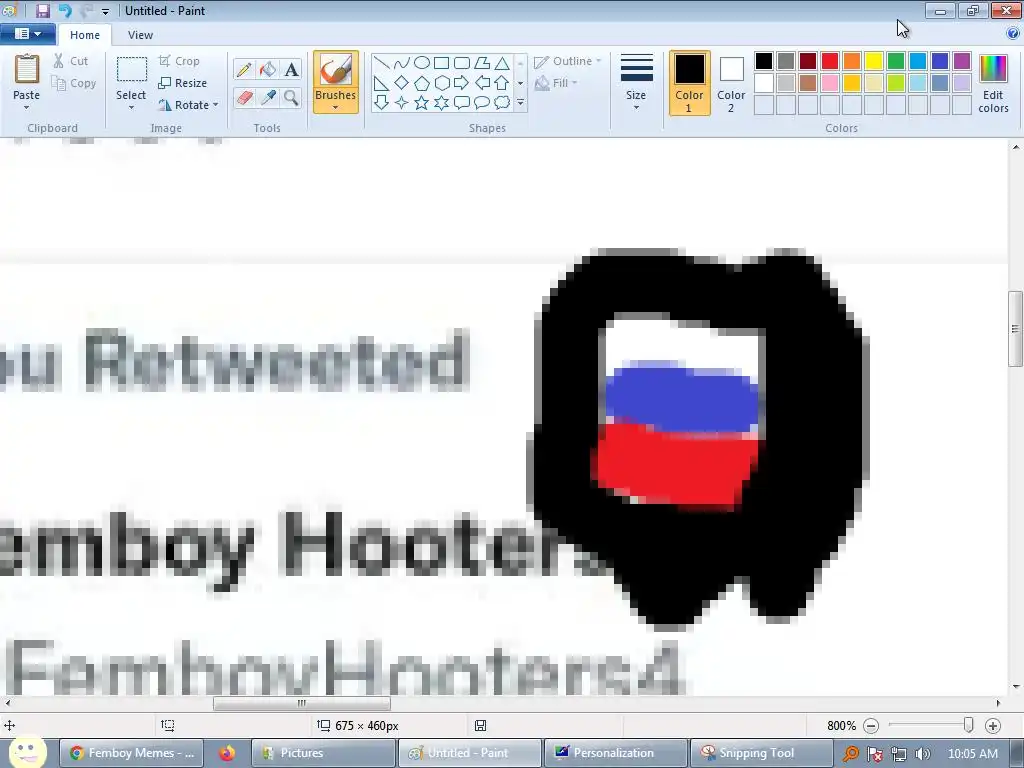
Task: Switch to the Home ribbon tab
Action: [85, 35]
